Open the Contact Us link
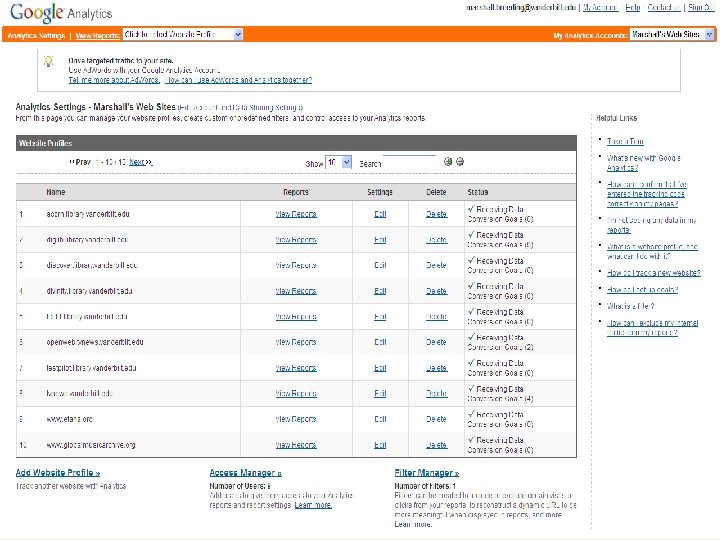The height and width of the screenshot is (540, 720). [x=664, y=7]
